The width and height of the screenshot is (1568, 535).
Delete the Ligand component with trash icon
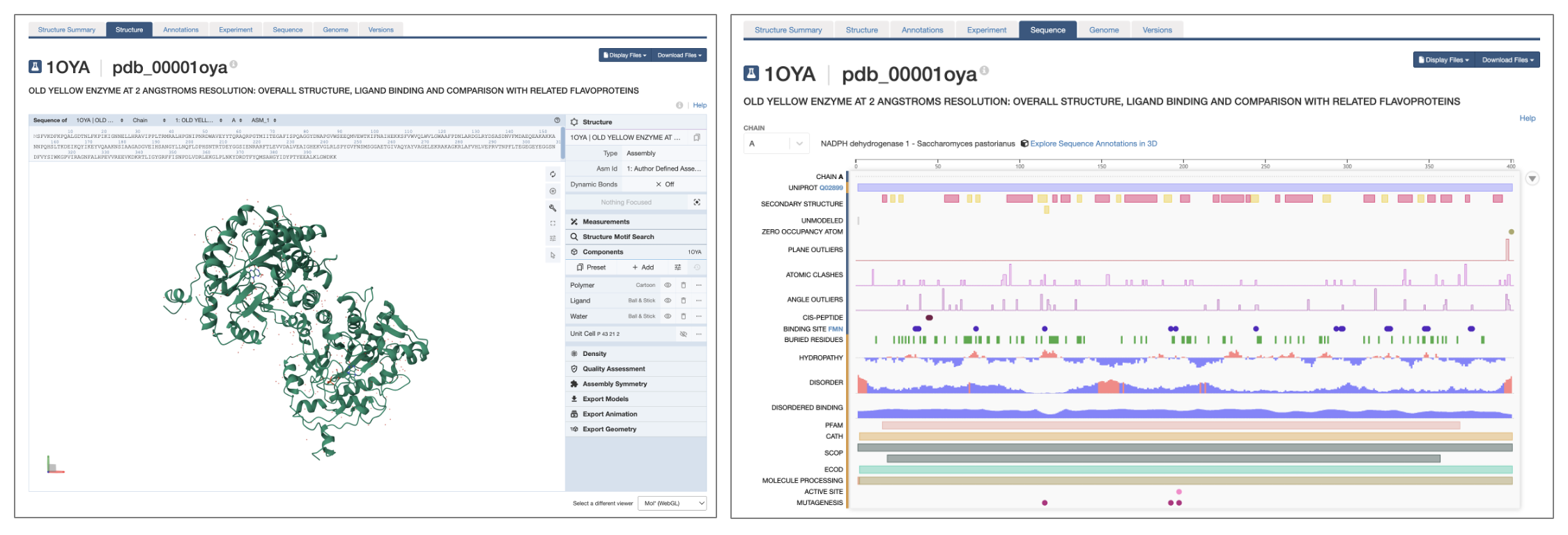coord(683,301)
